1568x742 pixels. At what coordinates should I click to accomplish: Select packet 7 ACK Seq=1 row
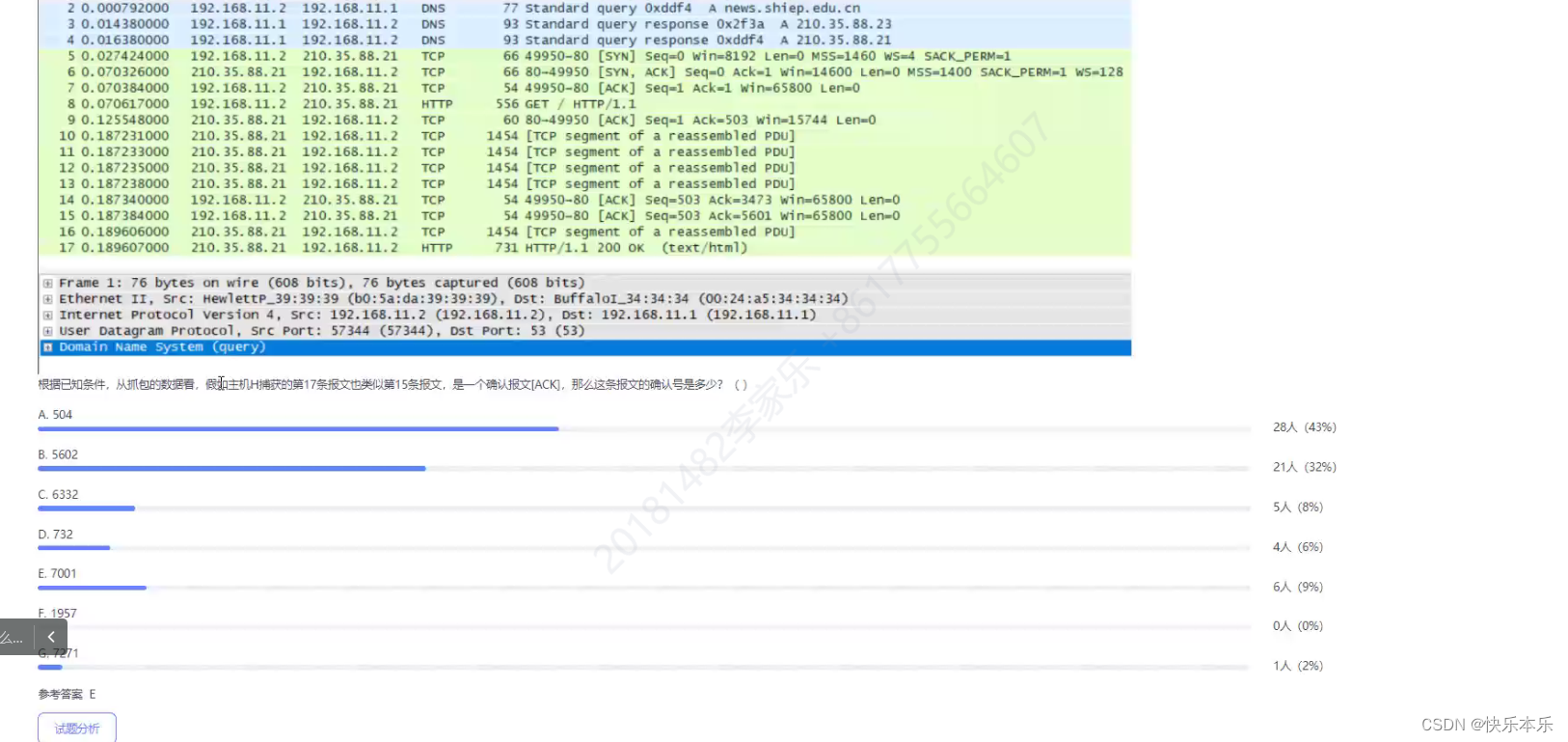click(584, 88)
